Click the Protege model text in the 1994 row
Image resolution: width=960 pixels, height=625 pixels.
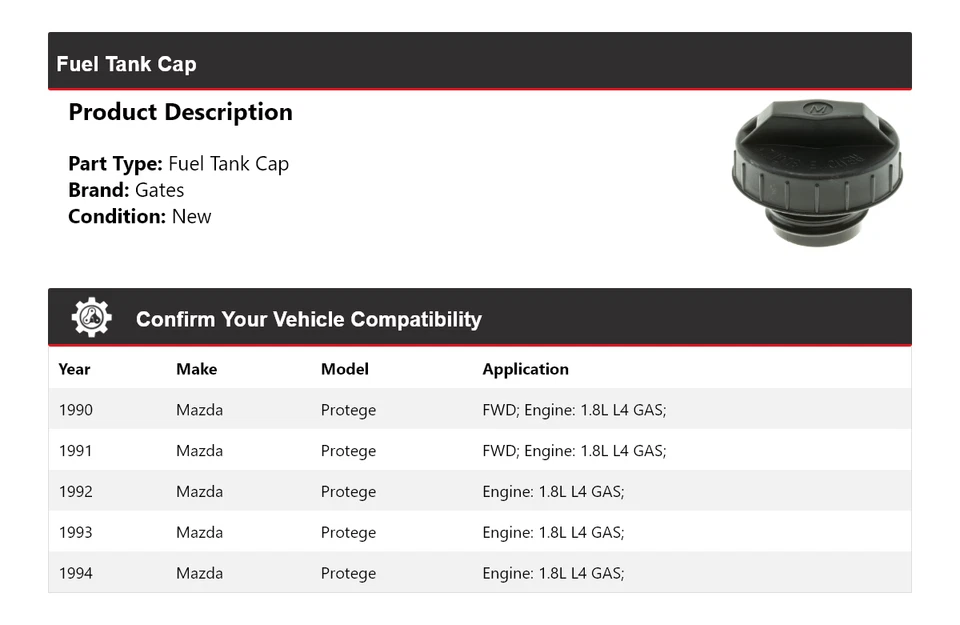(x=348, y=573)
